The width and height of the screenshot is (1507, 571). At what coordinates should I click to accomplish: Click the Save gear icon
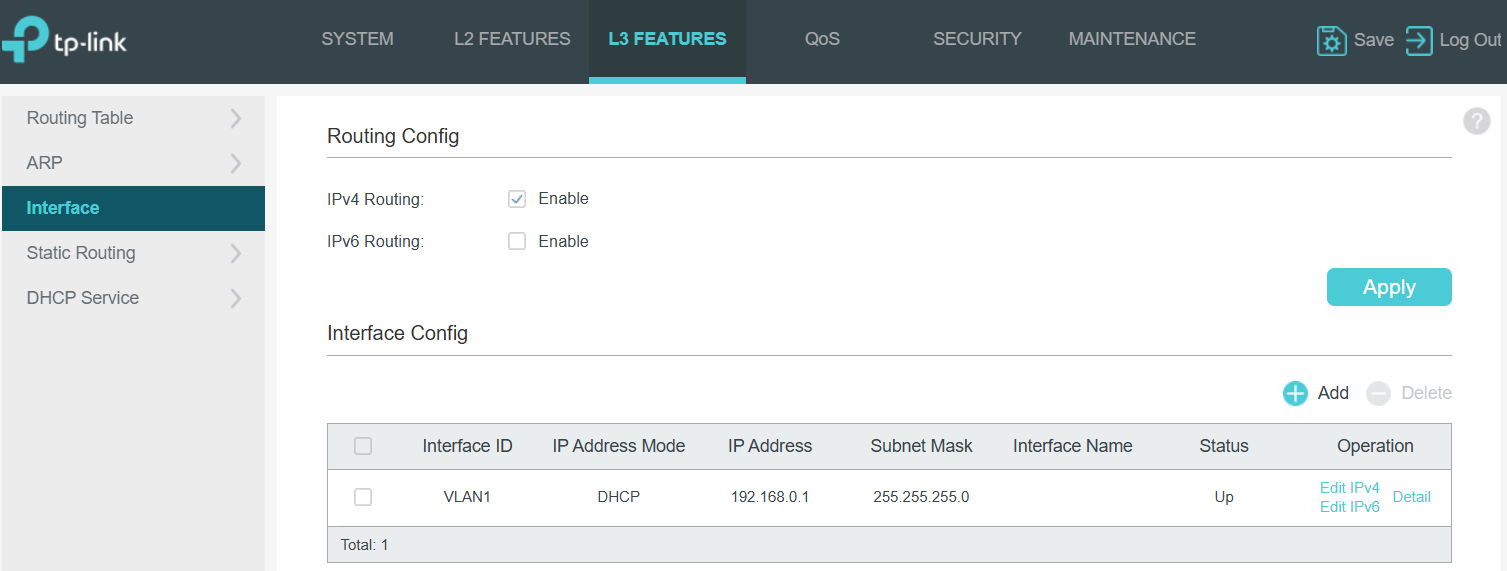(1331, 41)
